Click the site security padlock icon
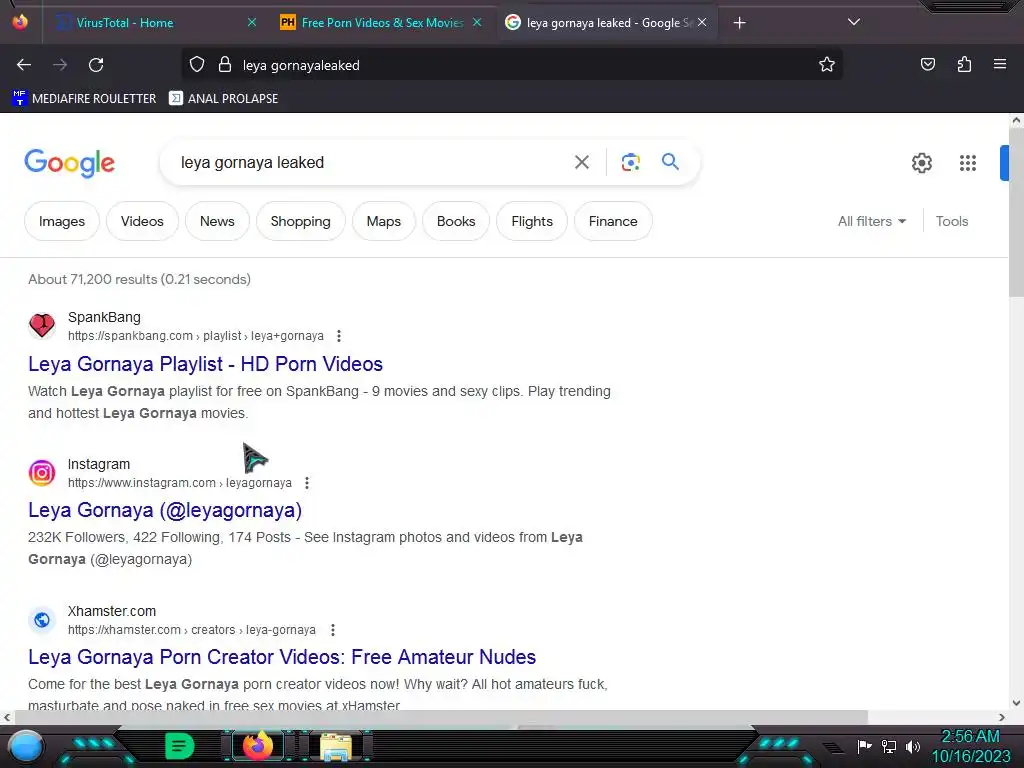This screenshot has width=1024, height=768. click(x=225, y=65)
